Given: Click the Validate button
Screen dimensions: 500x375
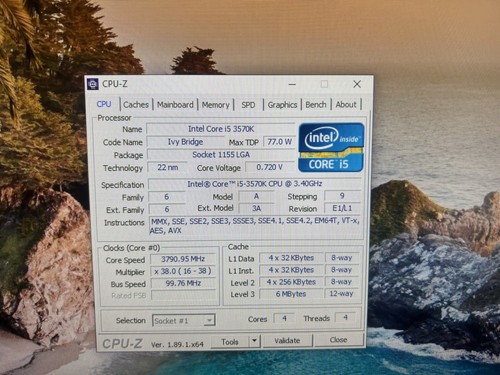Looking at the screenshot, I should pyautogui.click(x=287, y=340).
